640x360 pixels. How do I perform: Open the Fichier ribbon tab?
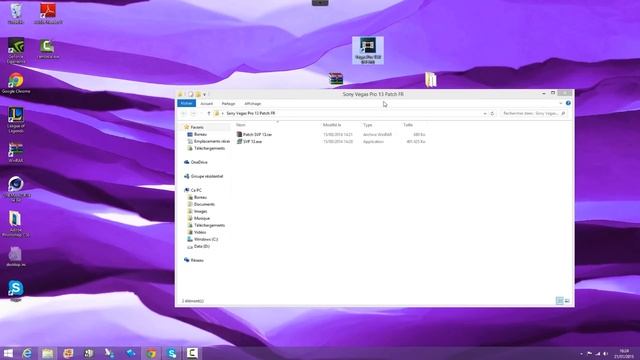pos(187,104)
